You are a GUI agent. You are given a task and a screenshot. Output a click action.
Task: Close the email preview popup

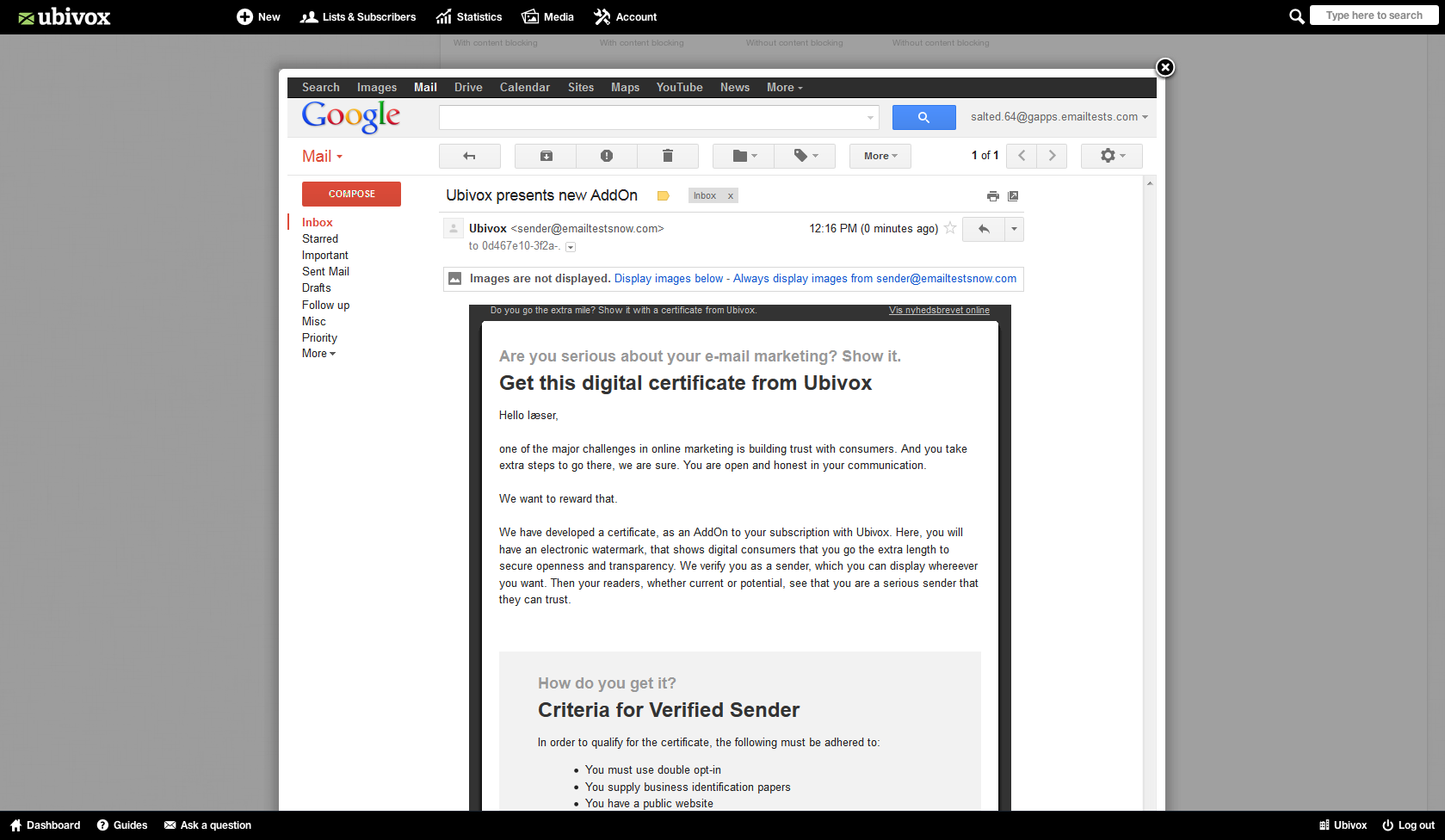click(1164, 67)
